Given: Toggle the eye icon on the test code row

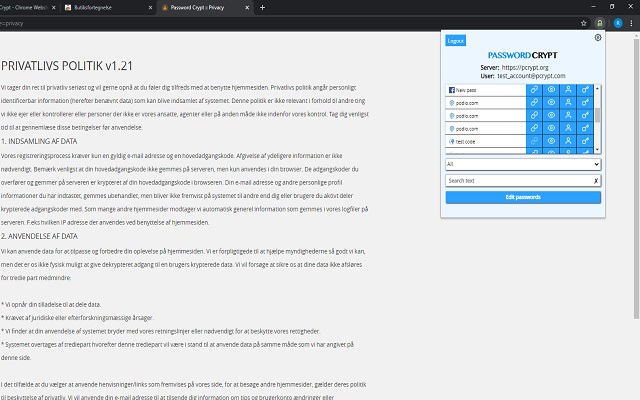Looking at the screenshot, I should [551, 142].
